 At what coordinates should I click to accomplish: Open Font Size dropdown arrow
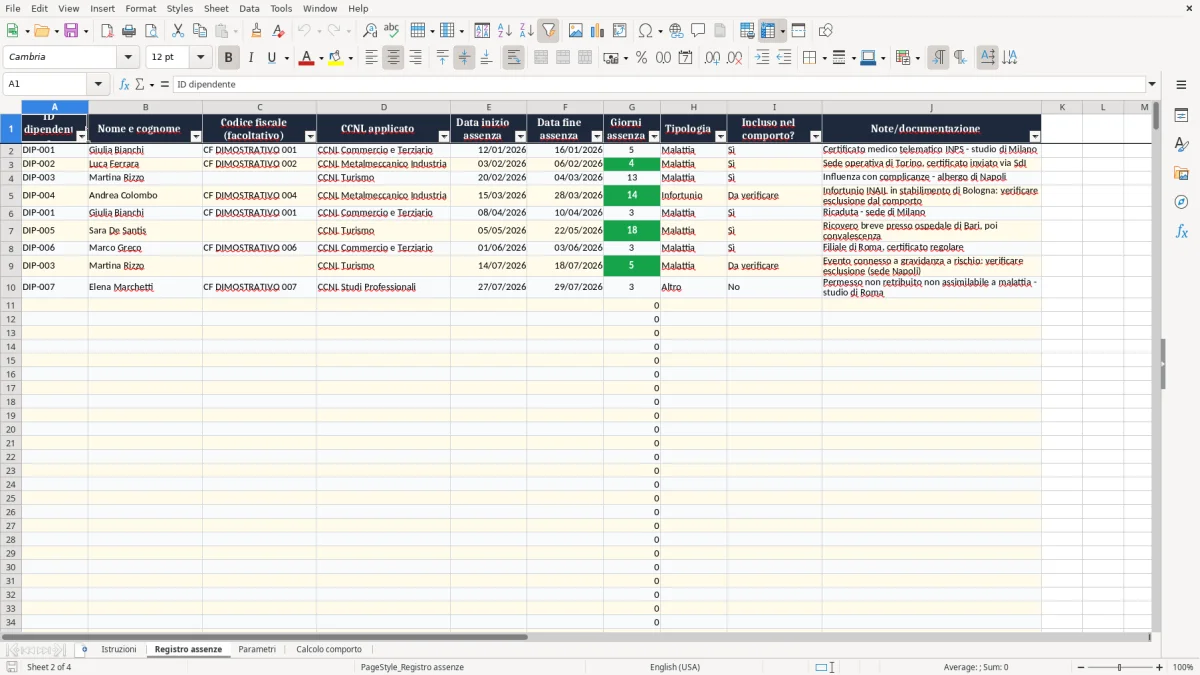tap(200, 57)
